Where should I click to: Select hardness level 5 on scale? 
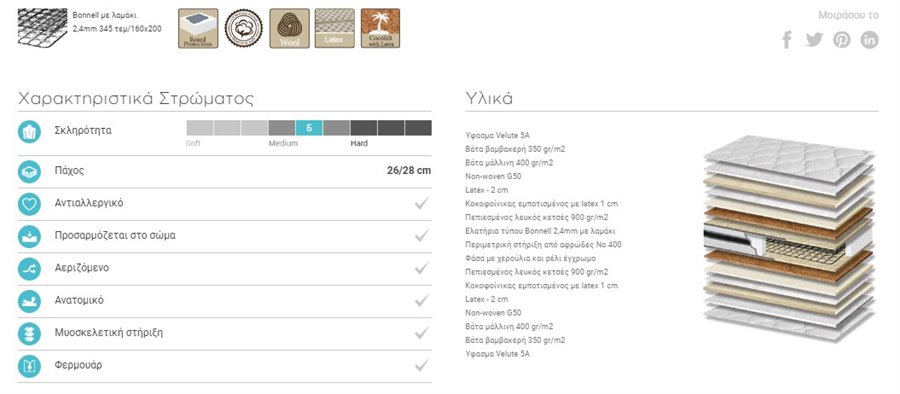coord(309,128)
